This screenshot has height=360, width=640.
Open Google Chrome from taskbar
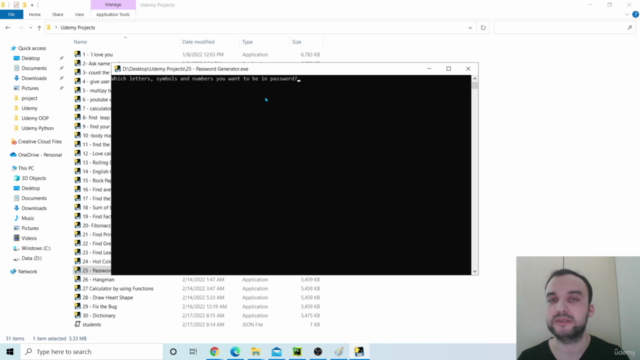pos(214,351)
